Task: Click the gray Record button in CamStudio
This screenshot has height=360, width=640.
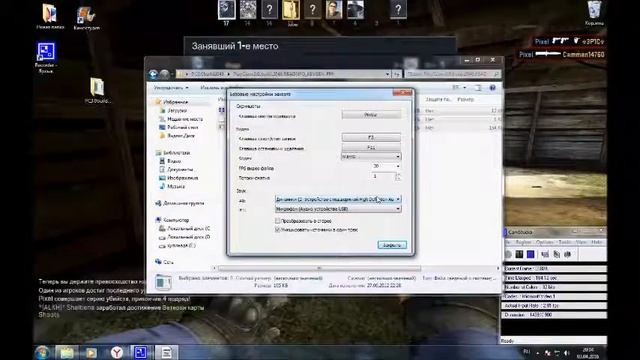Action: coord(508,254)
